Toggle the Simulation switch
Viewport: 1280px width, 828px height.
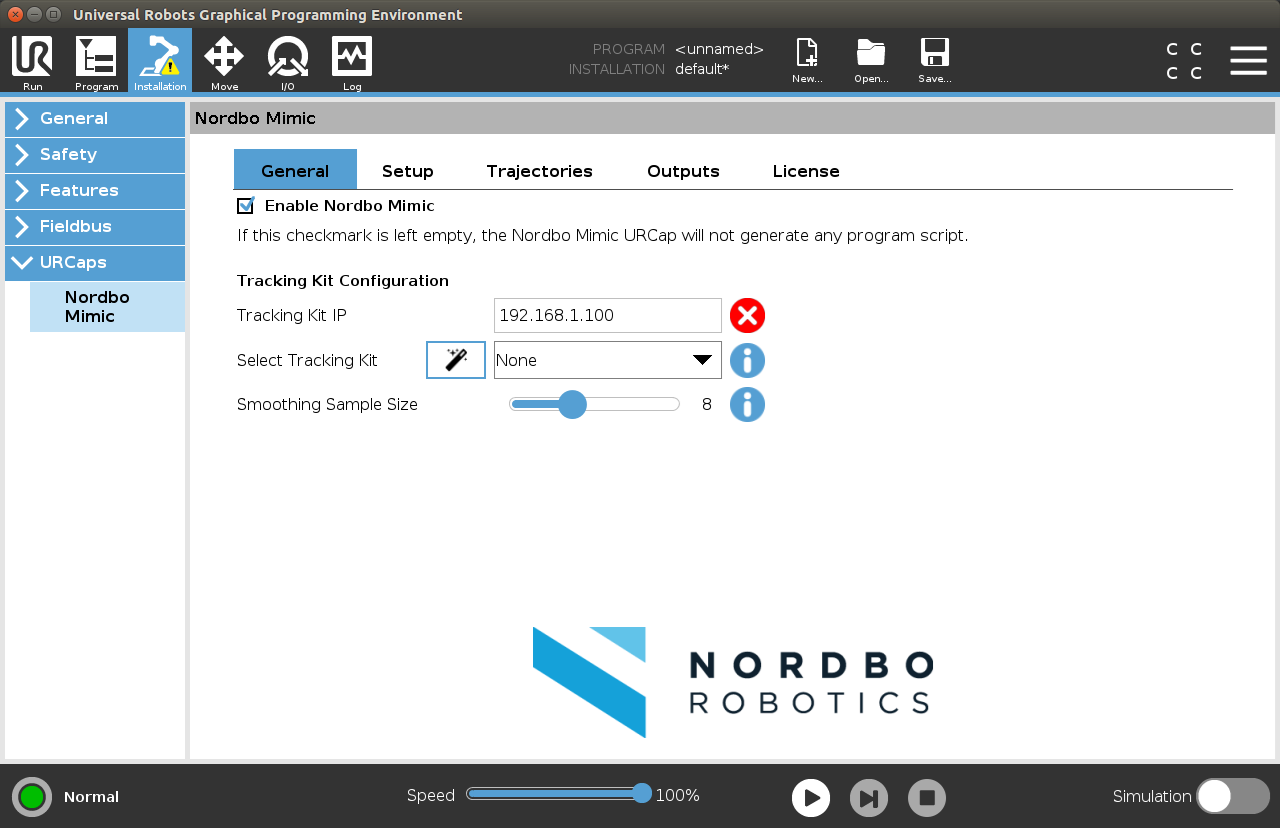(x=1233, y=796)
